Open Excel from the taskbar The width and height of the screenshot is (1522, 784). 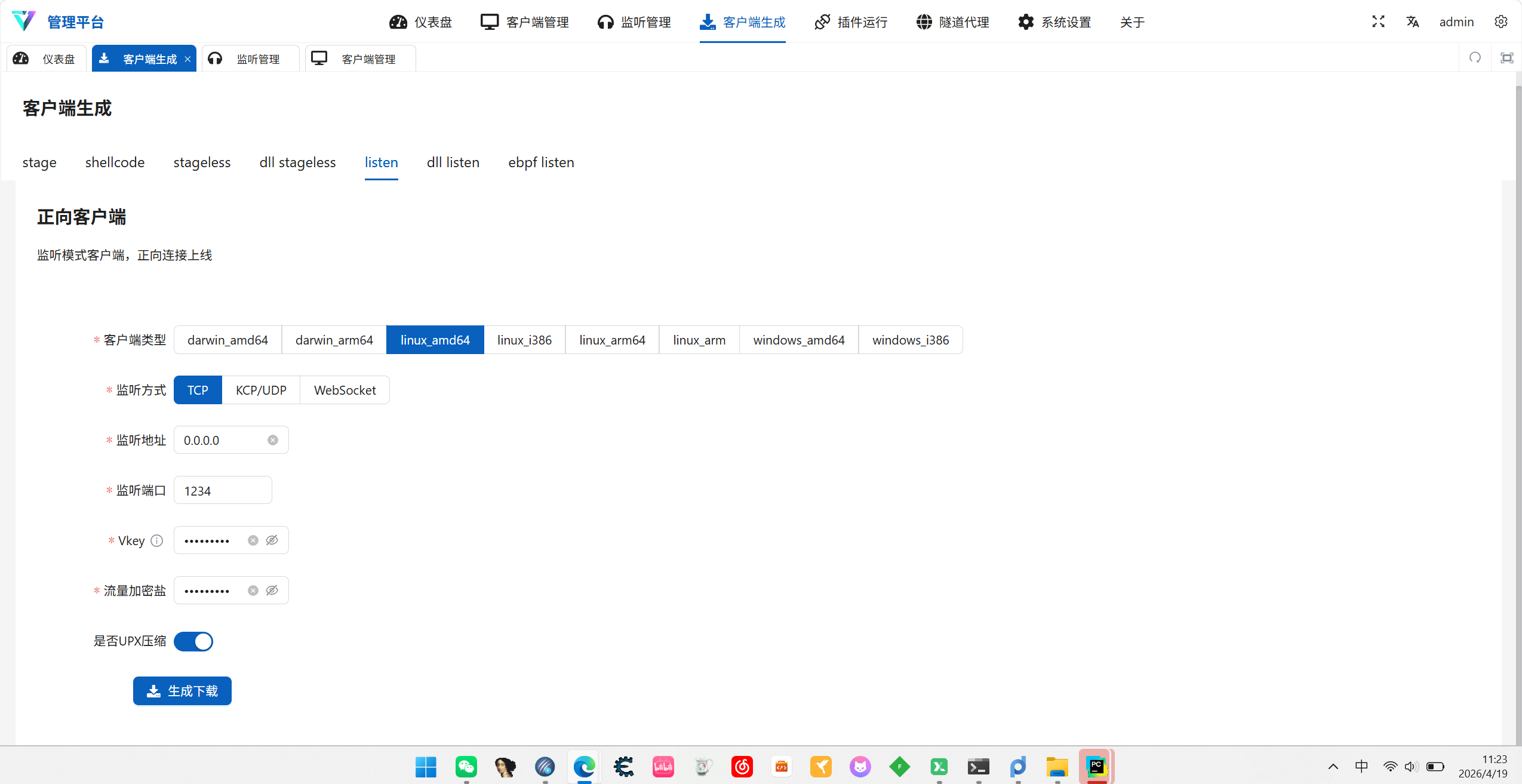click(939, 767)
